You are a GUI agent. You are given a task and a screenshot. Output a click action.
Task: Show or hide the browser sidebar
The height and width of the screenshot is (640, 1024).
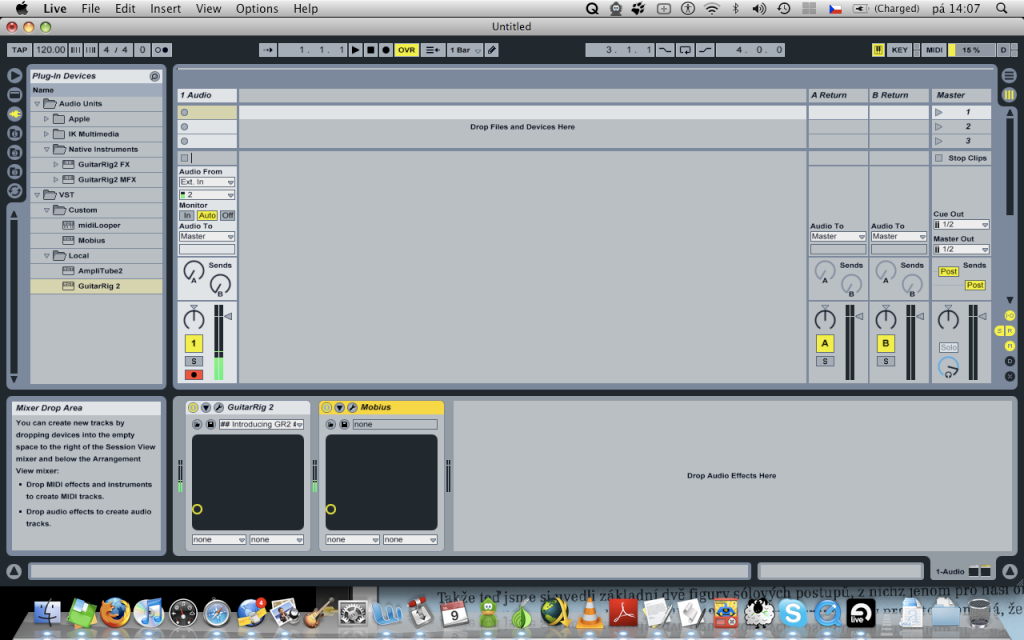14,76
